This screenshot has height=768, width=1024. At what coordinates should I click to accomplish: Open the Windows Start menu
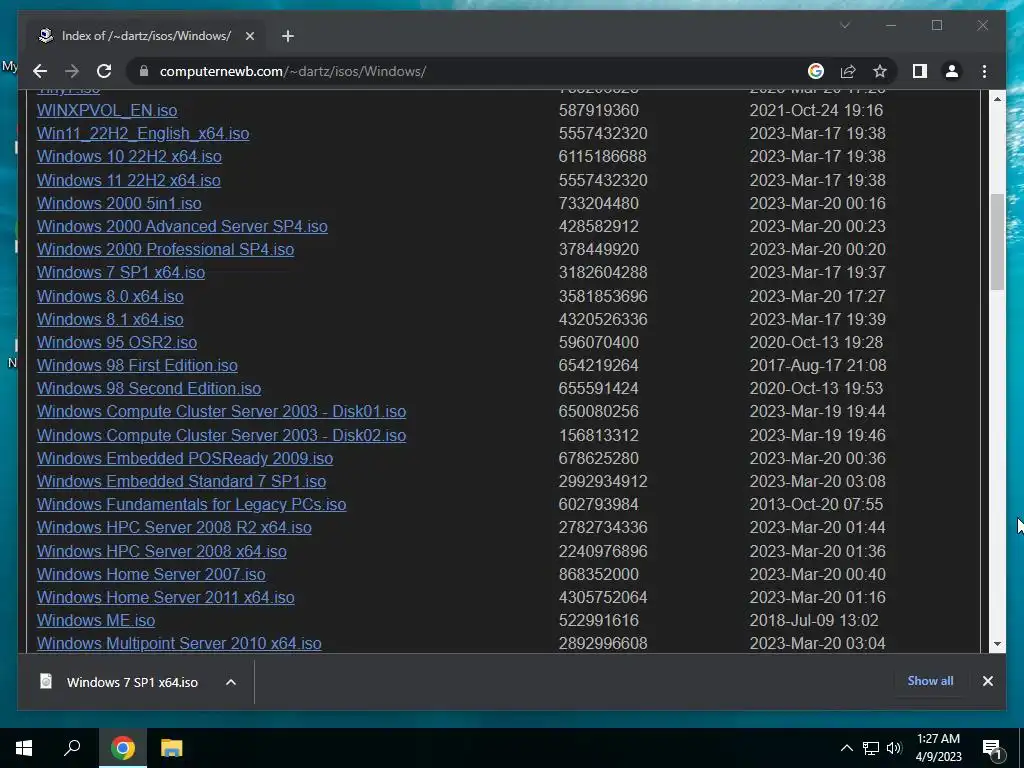24,748
